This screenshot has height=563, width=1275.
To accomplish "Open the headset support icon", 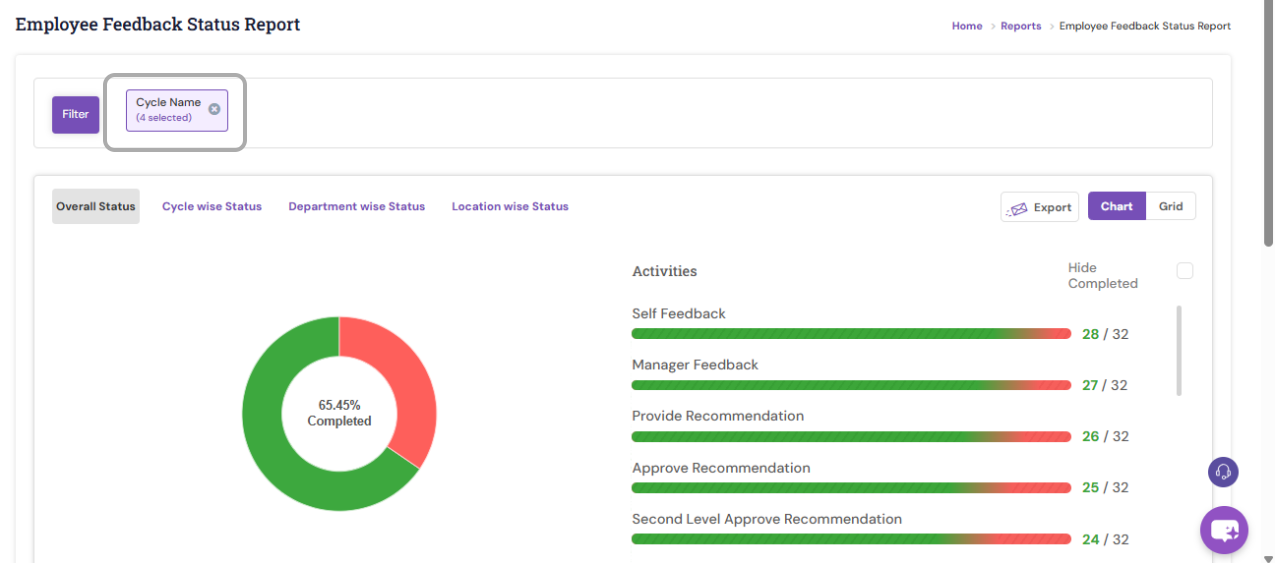I will click(1223, 472).
